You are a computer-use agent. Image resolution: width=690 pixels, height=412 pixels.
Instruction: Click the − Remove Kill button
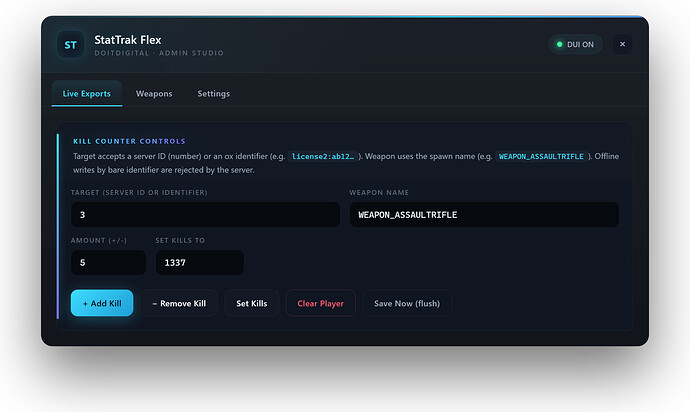tap(179, 303)
